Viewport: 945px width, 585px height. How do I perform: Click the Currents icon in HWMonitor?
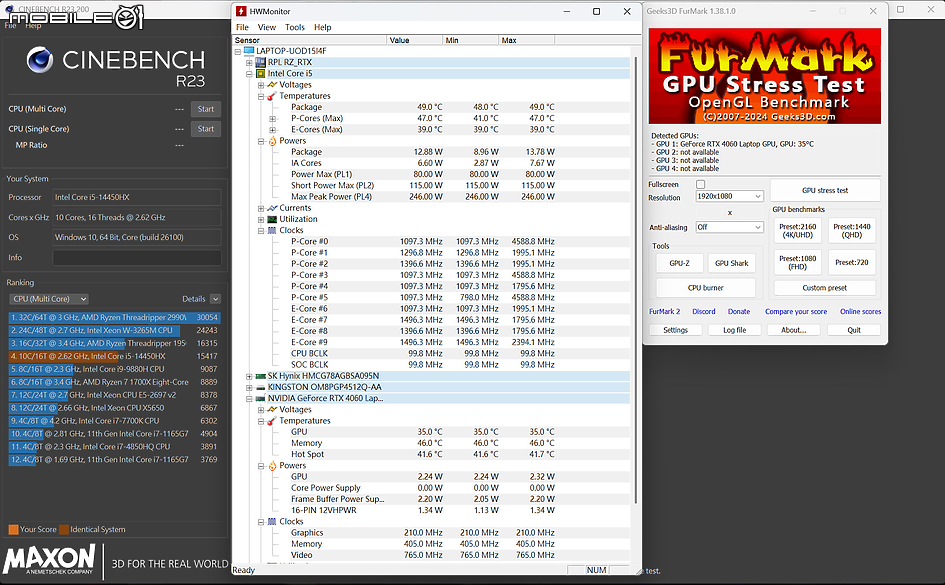click(x=272, y=208)
